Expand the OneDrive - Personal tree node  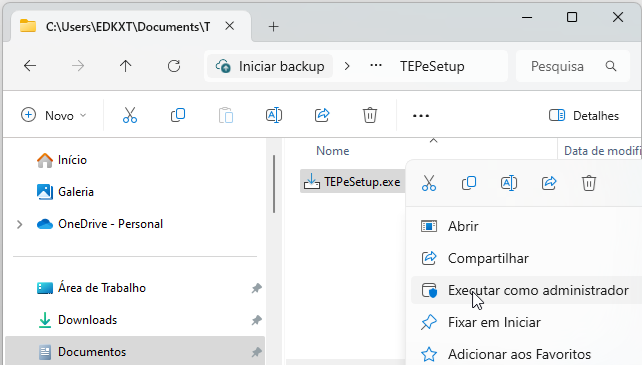(19, 224)
